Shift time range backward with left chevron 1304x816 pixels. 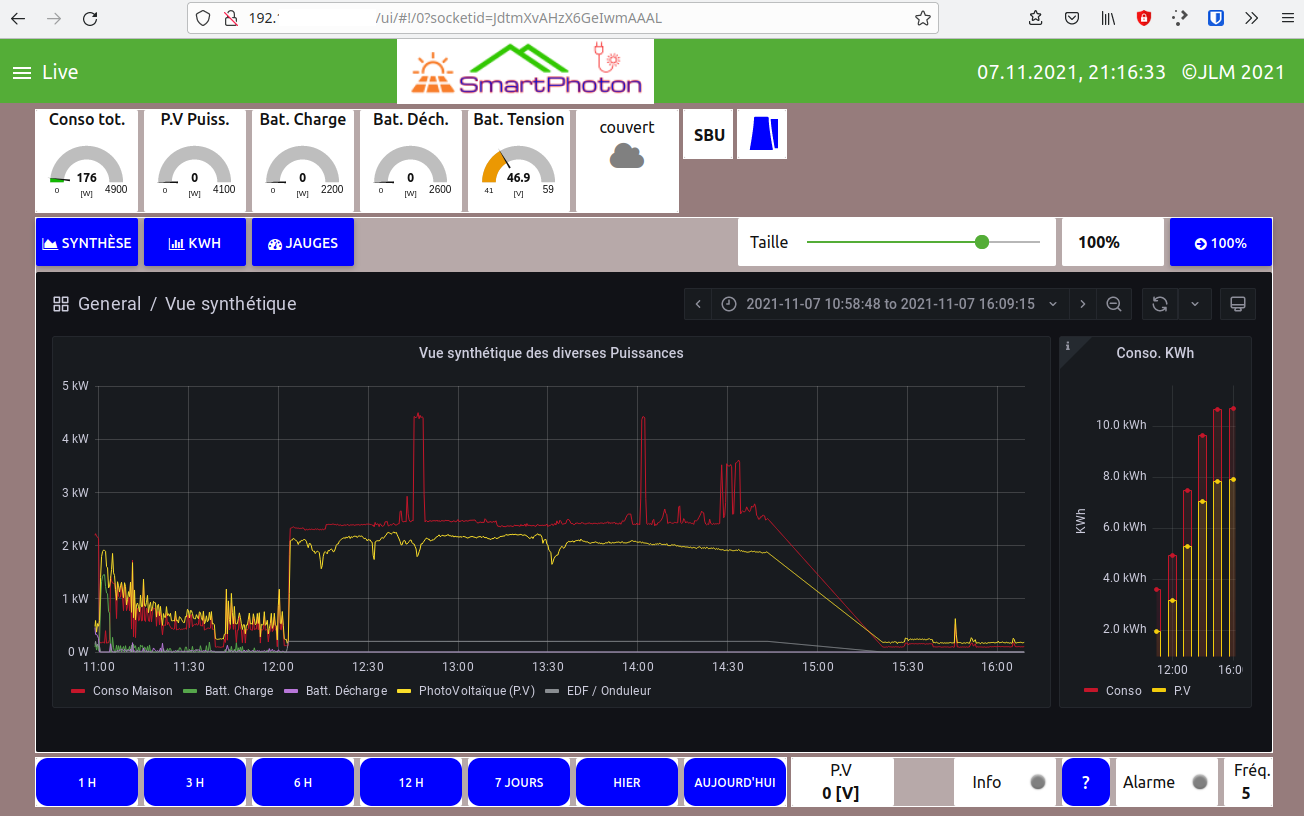click(x=698, y=304)
